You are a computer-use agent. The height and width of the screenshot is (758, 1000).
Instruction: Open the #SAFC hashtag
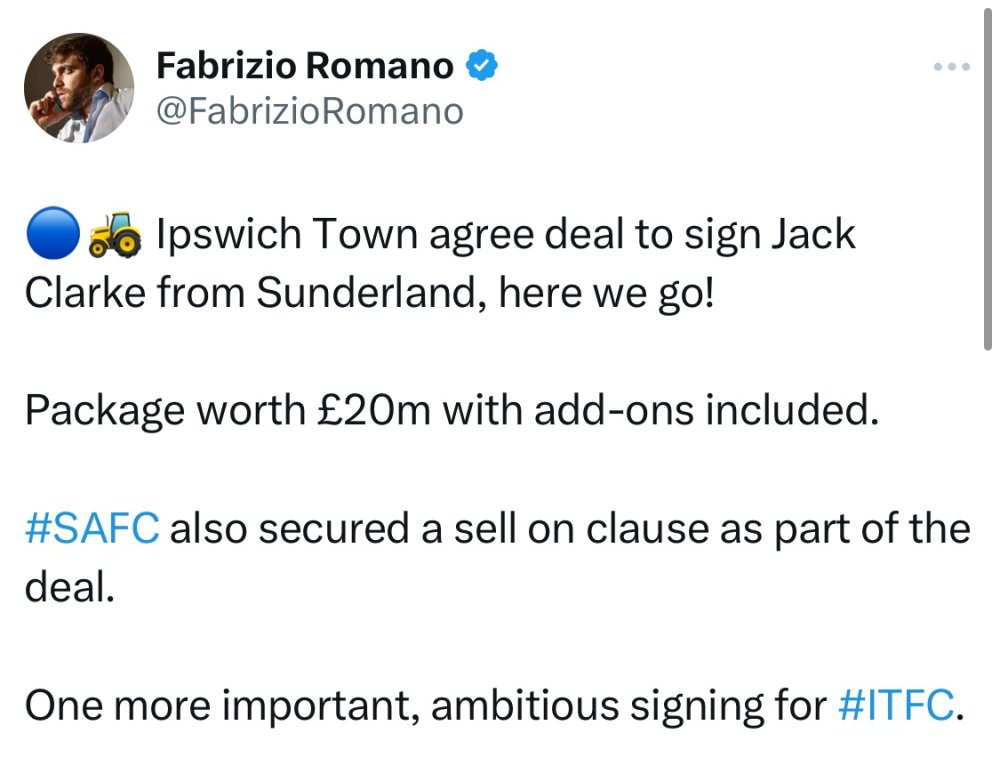click(x=90, y=528)
